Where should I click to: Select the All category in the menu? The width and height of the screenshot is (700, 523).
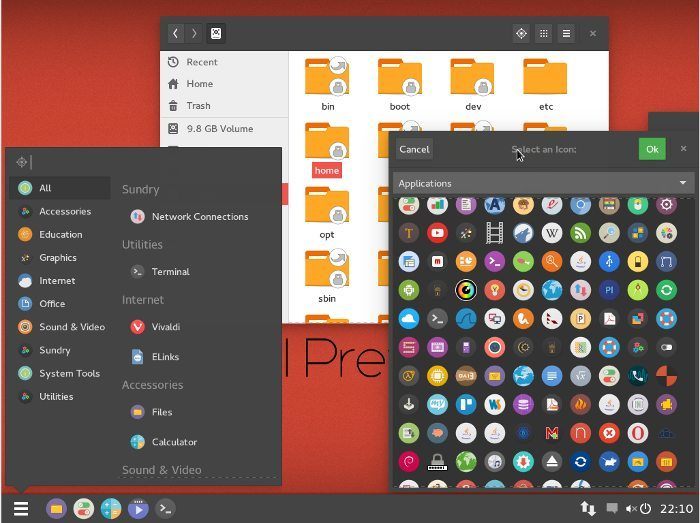(59, 188)
